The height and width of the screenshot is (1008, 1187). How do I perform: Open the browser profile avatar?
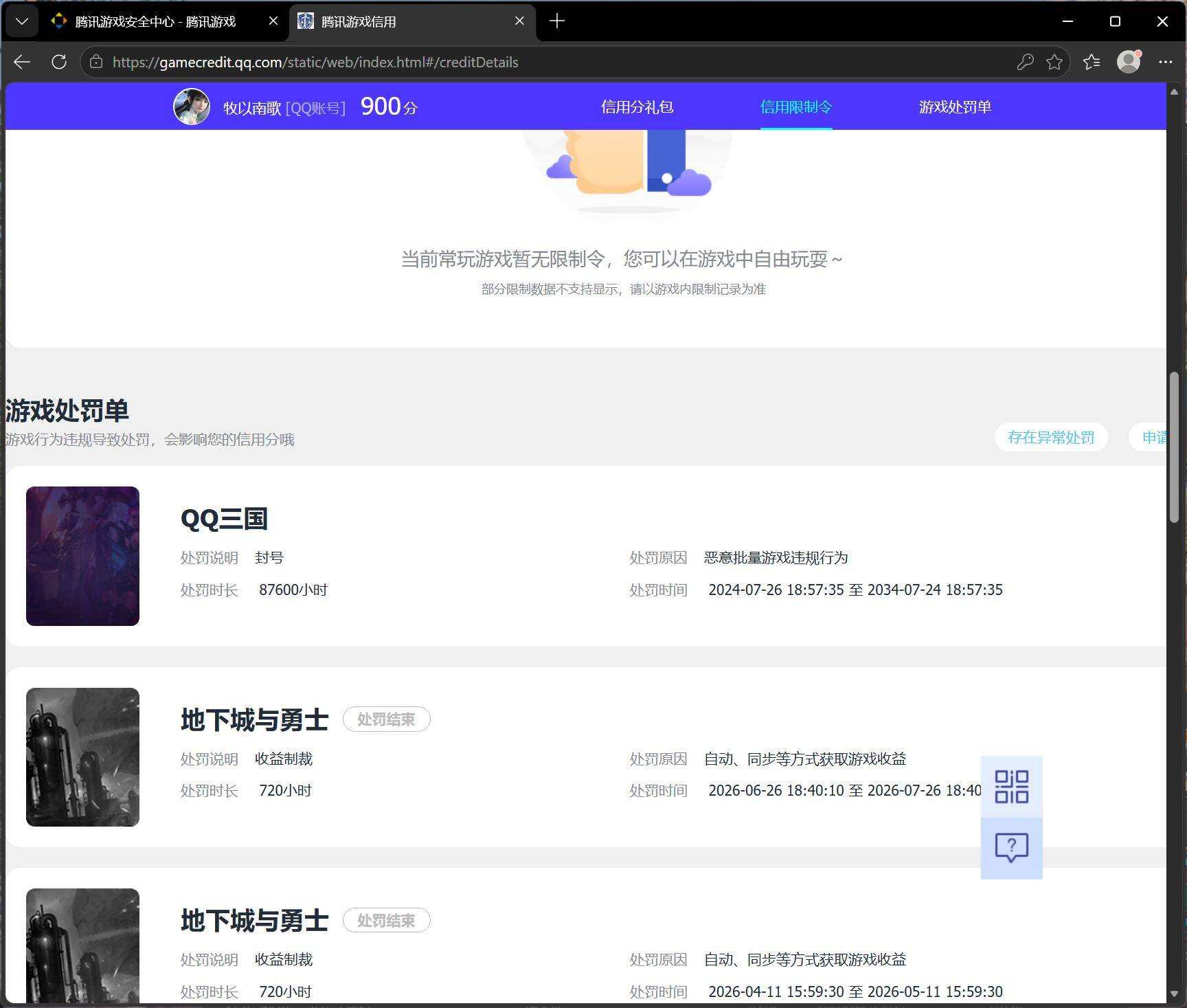1129,62
